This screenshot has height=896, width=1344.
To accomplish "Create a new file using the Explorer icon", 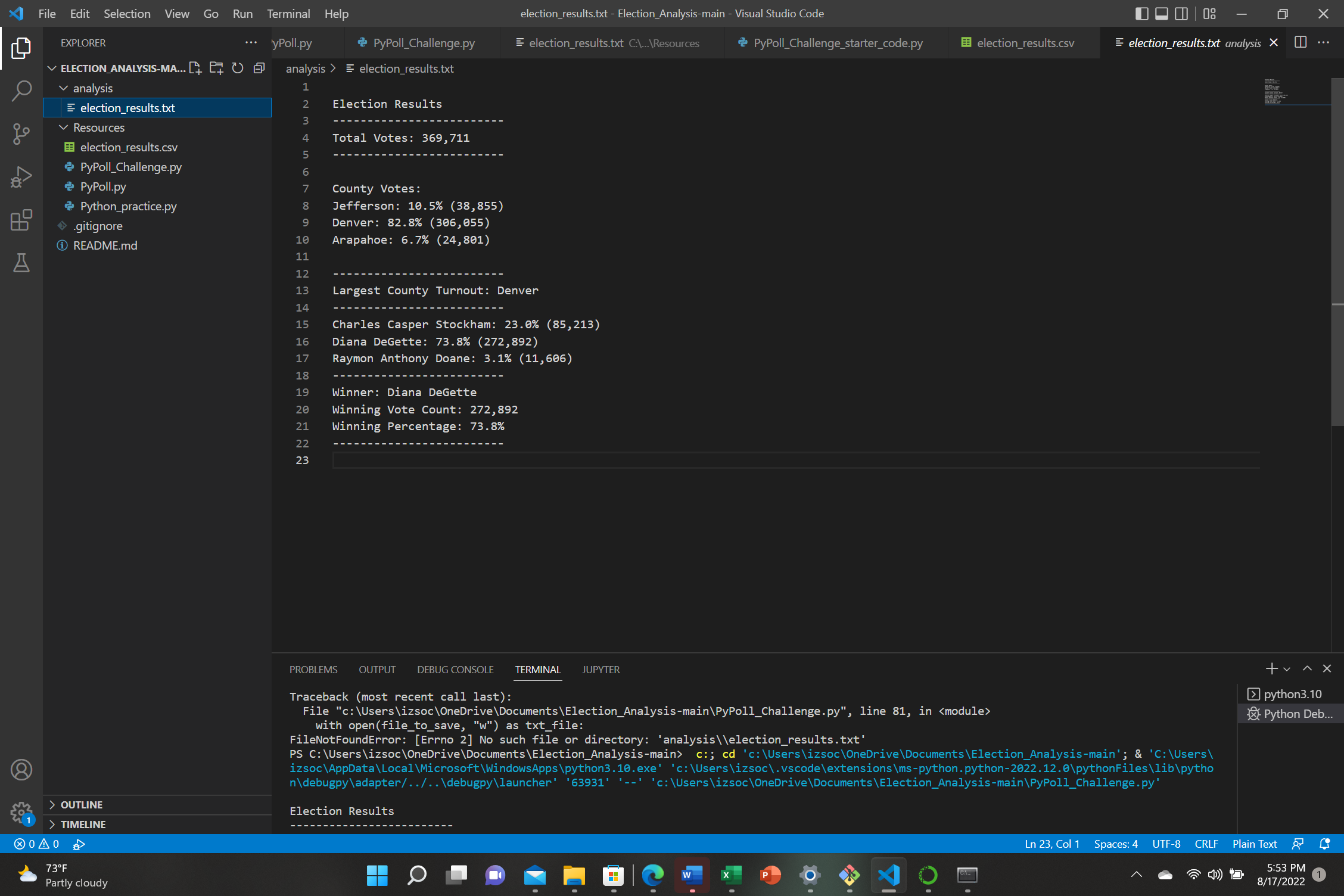I will [x=195, y=68].
